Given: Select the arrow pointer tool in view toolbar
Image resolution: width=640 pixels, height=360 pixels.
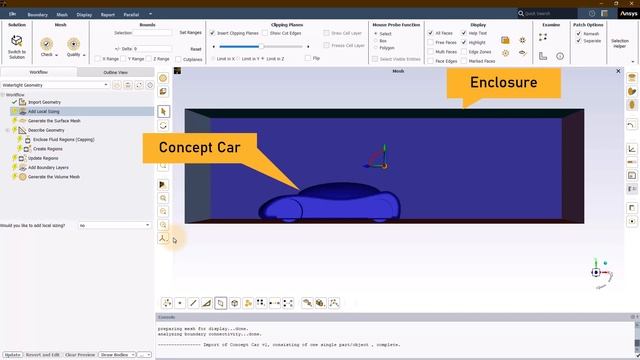Looking at the screenshot, I should pyautogui.click(x=163, y=111).
